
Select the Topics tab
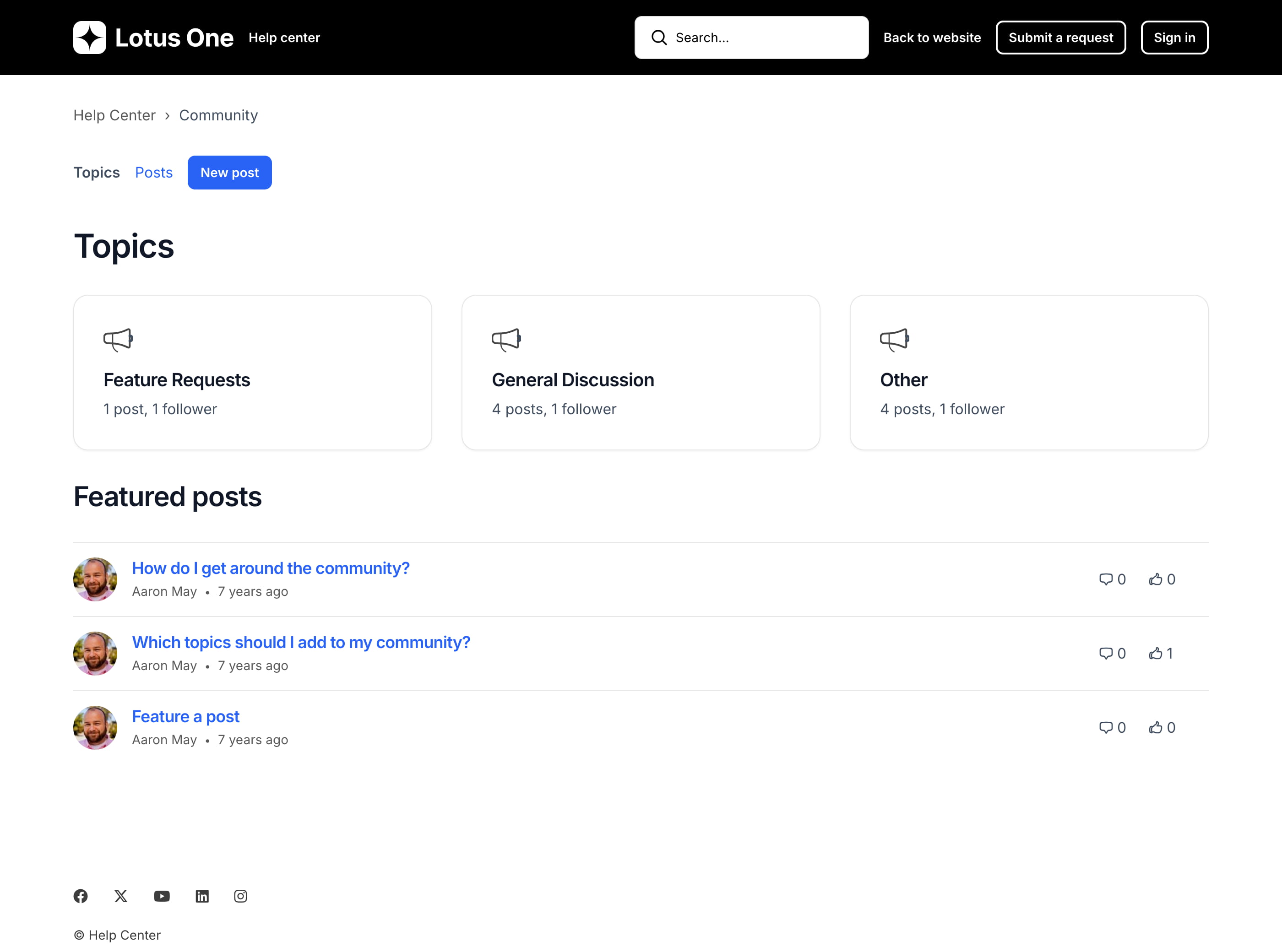click(96, 172)
